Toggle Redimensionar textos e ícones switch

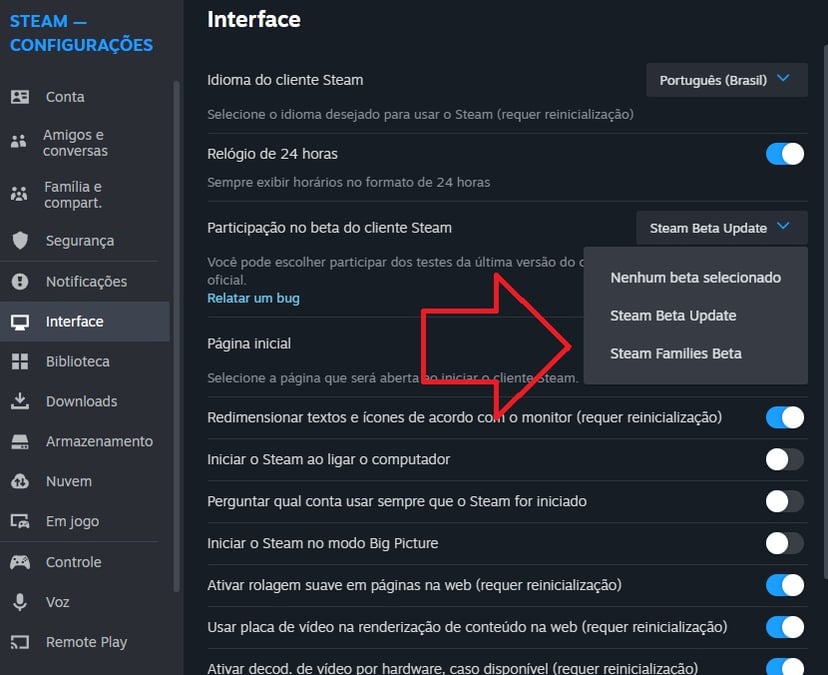point(785,417)
